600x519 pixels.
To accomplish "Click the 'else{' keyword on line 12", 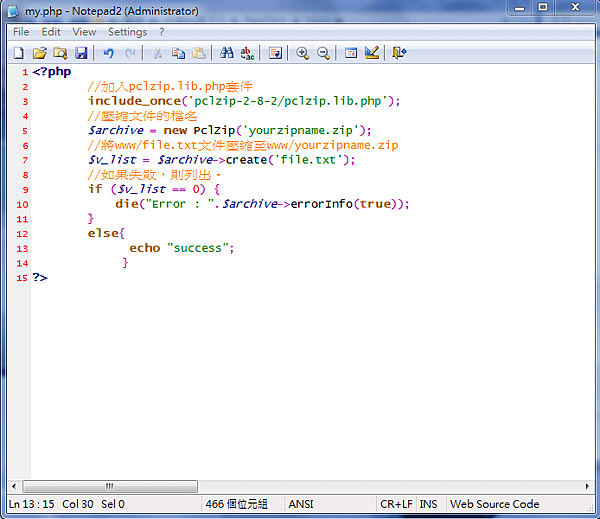I will [x=106, y=233].
